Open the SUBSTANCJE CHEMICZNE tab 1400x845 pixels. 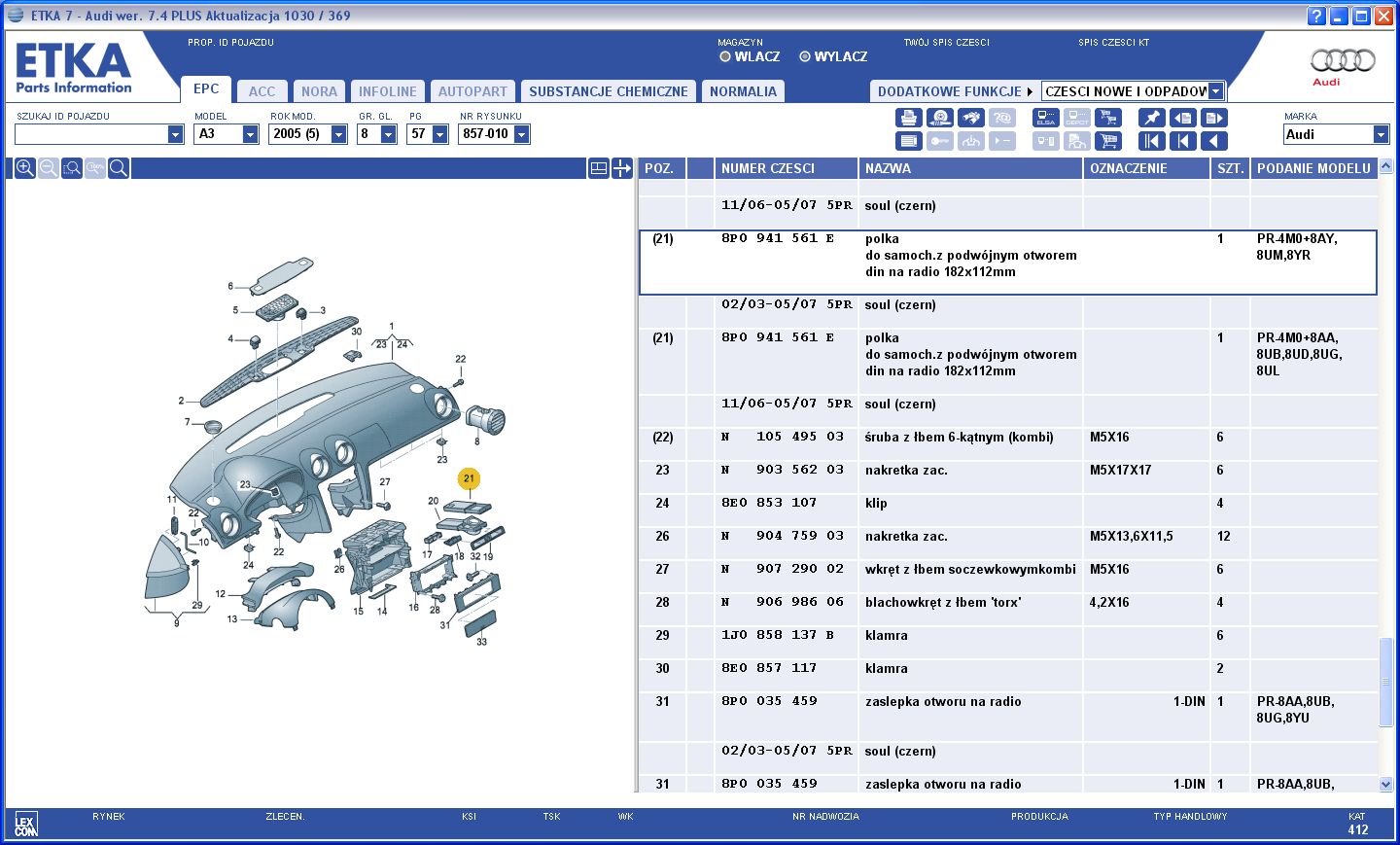pos(609,91)
